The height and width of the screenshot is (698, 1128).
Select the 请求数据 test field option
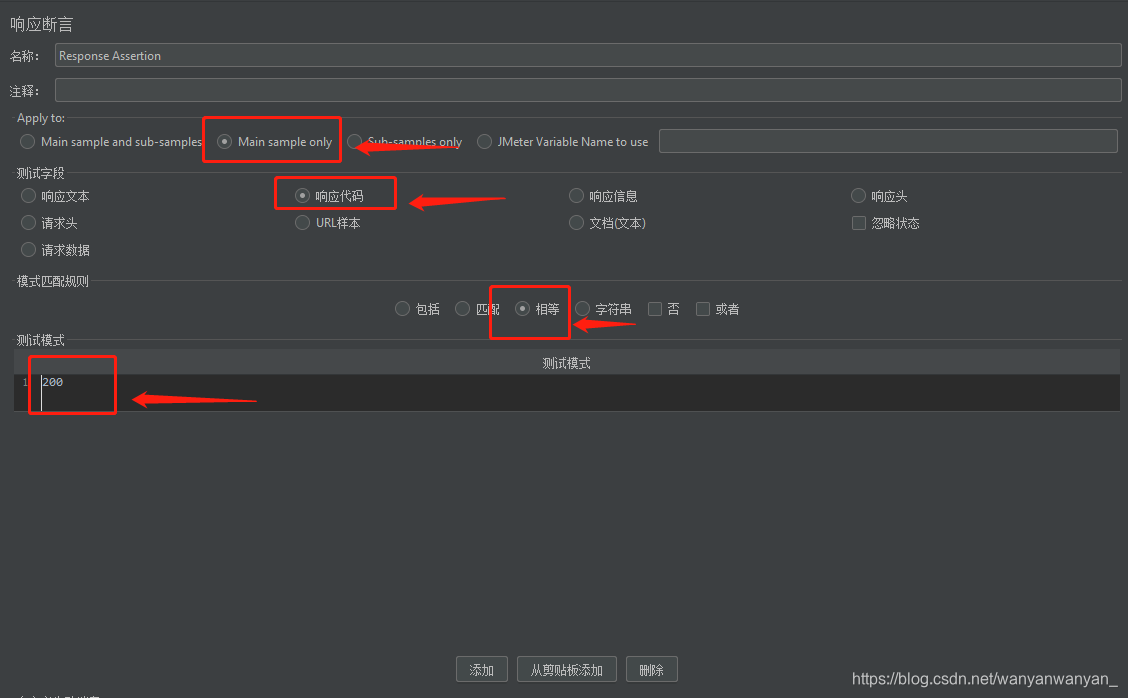[28, 249]
